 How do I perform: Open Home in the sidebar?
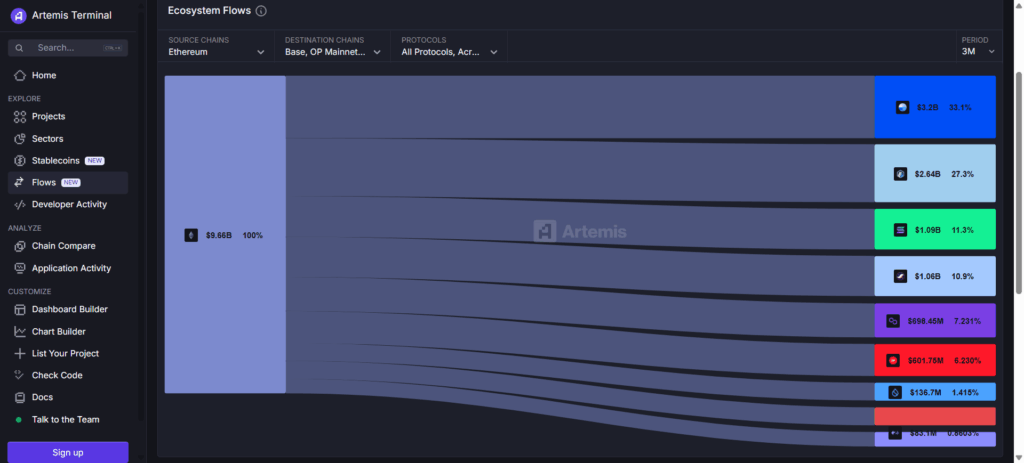(x=68, y=75)
